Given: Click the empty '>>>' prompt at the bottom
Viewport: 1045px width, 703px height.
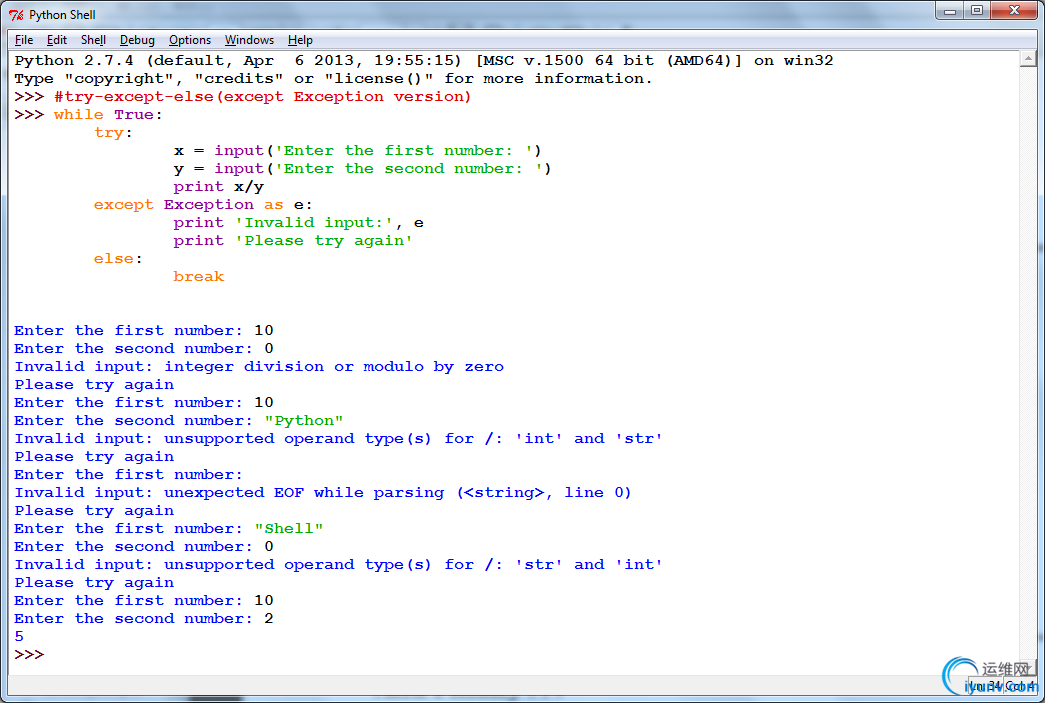Looking at the screenshot, I should click(x=29, y=654).
